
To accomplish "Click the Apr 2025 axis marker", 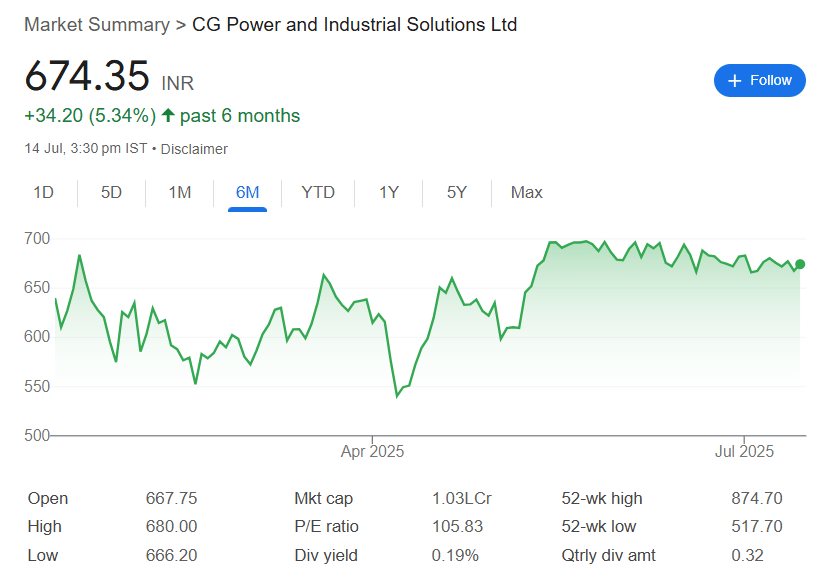I will tap(372, 451).
